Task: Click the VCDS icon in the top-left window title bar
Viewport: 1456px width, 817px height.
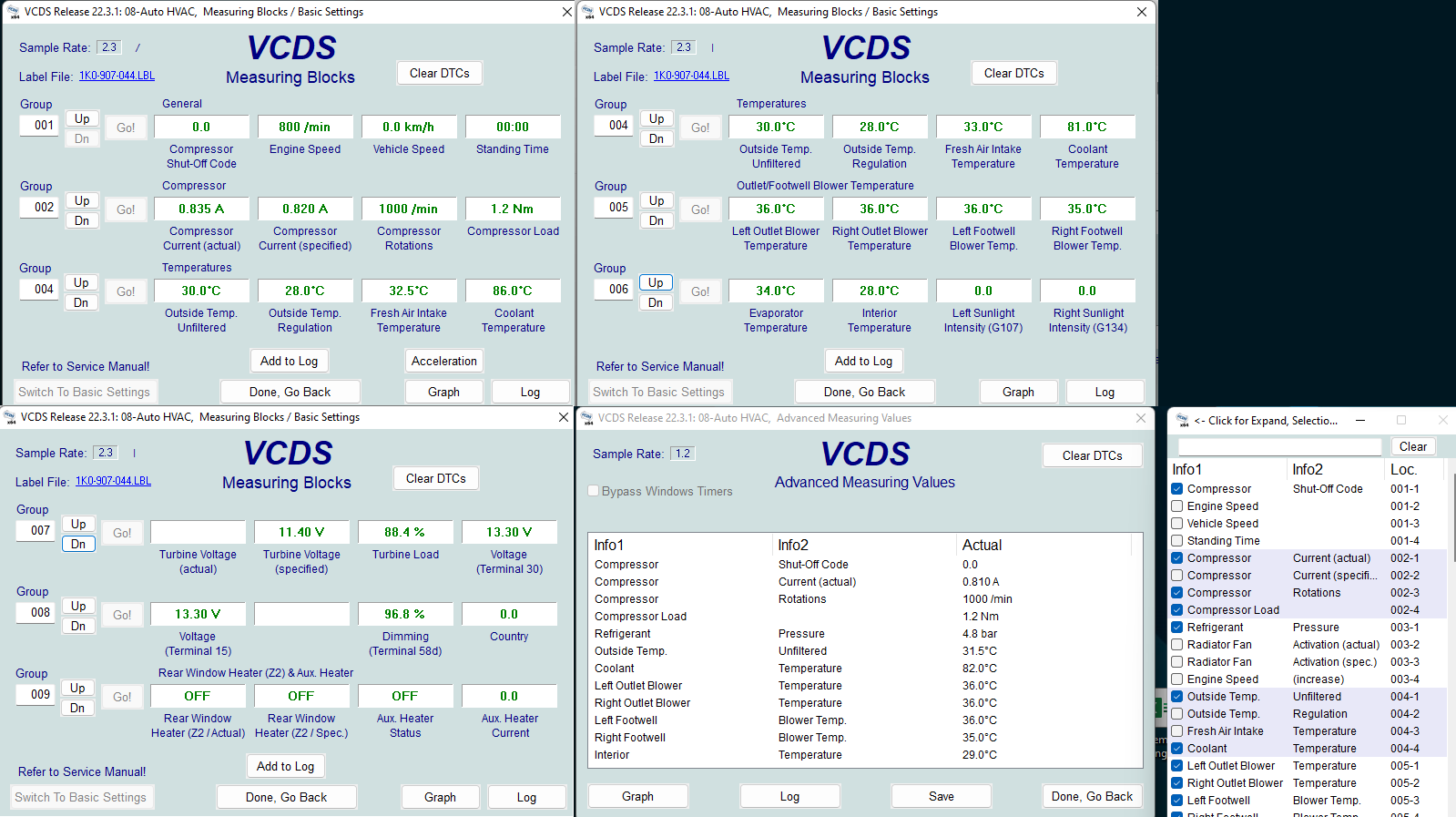Action: [x=13, y=12]
